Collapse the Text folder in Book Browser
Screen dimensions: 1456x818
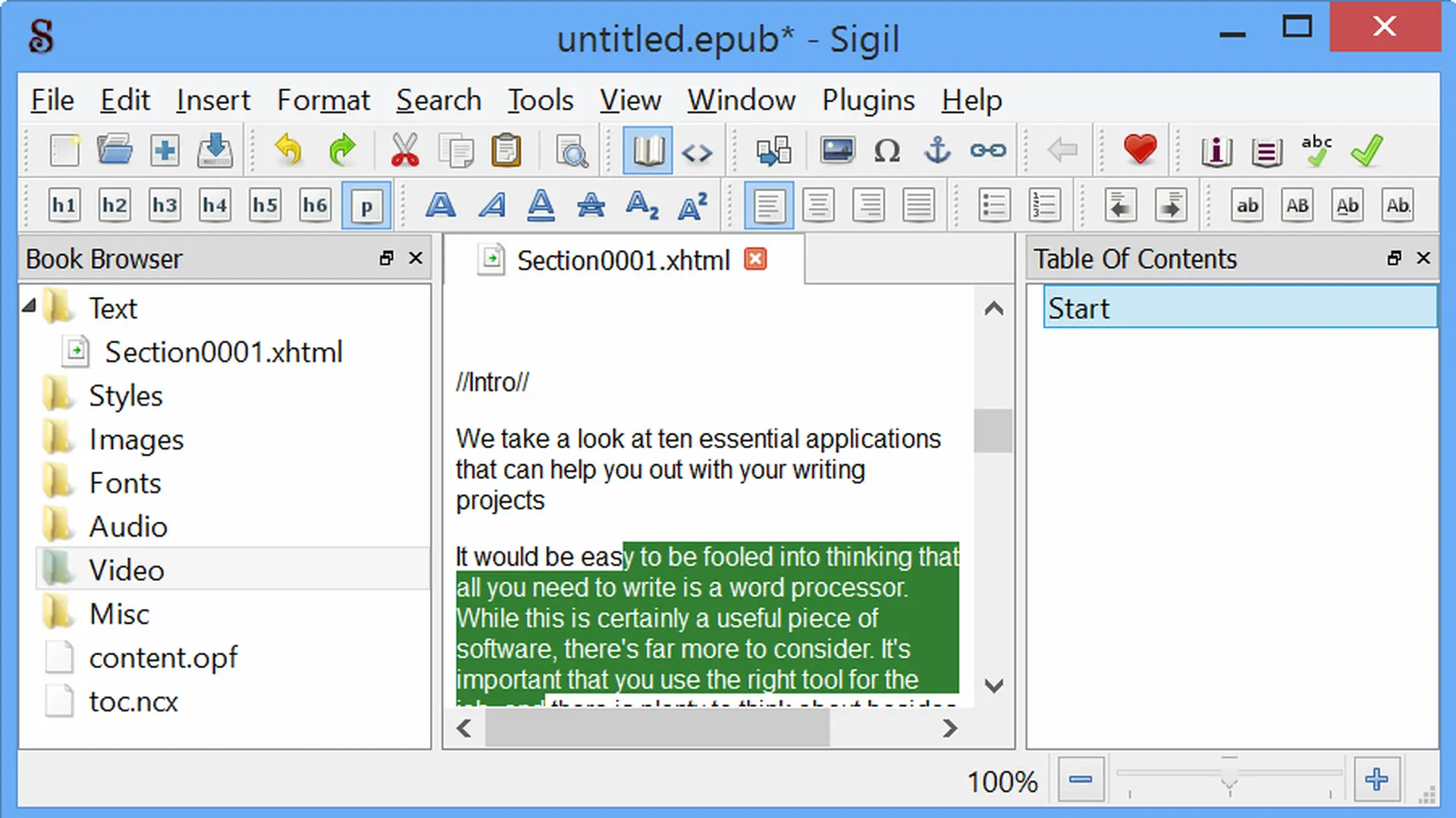pyautogui.click(x=30, y=306)
